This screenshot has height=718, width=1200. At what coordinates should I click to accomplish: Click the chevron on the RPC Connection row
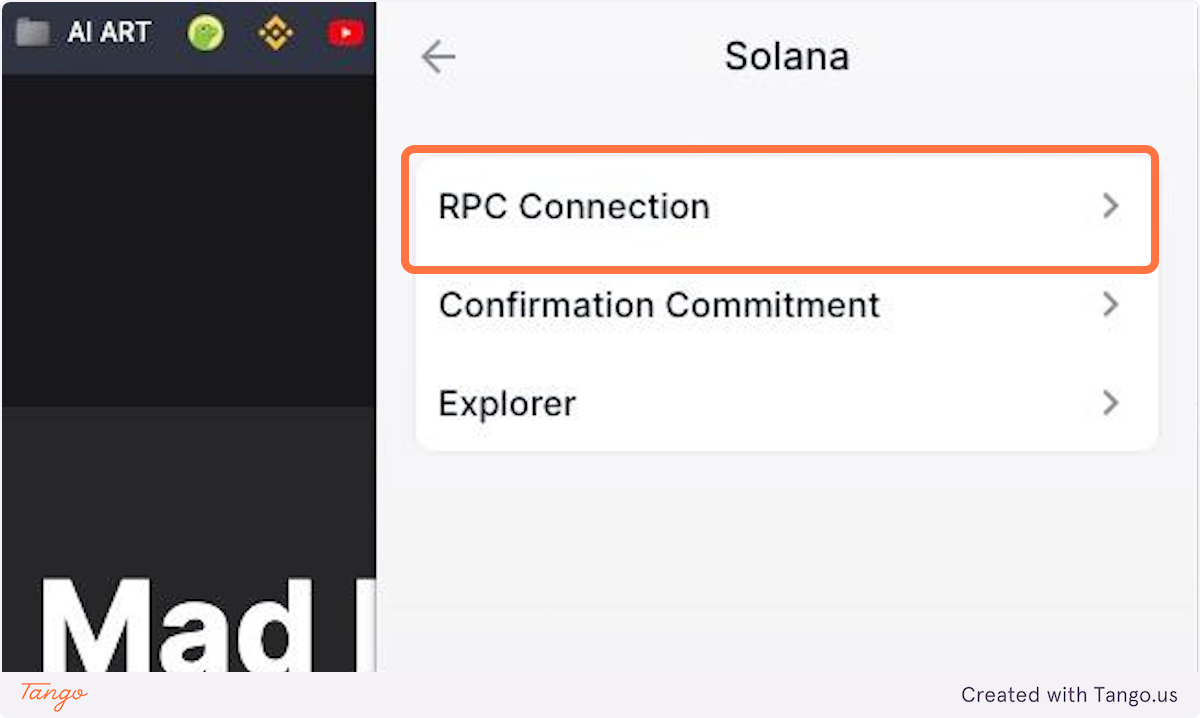click(1110, 206)
